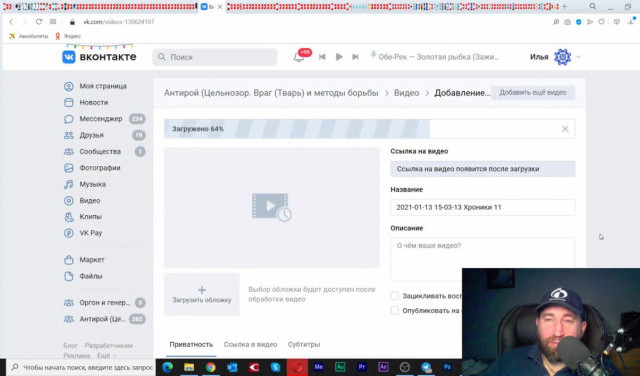
Task: Toggle the Опубликовать на checkbox
Action: pos(394,310)
